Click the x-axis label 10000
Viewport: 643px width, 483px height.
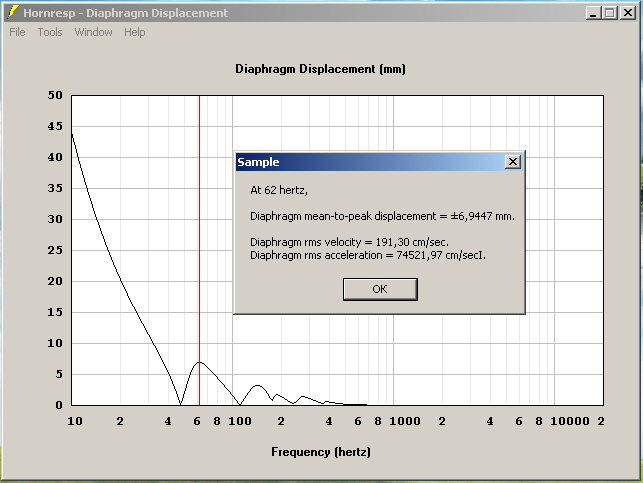tap(570, 421)
